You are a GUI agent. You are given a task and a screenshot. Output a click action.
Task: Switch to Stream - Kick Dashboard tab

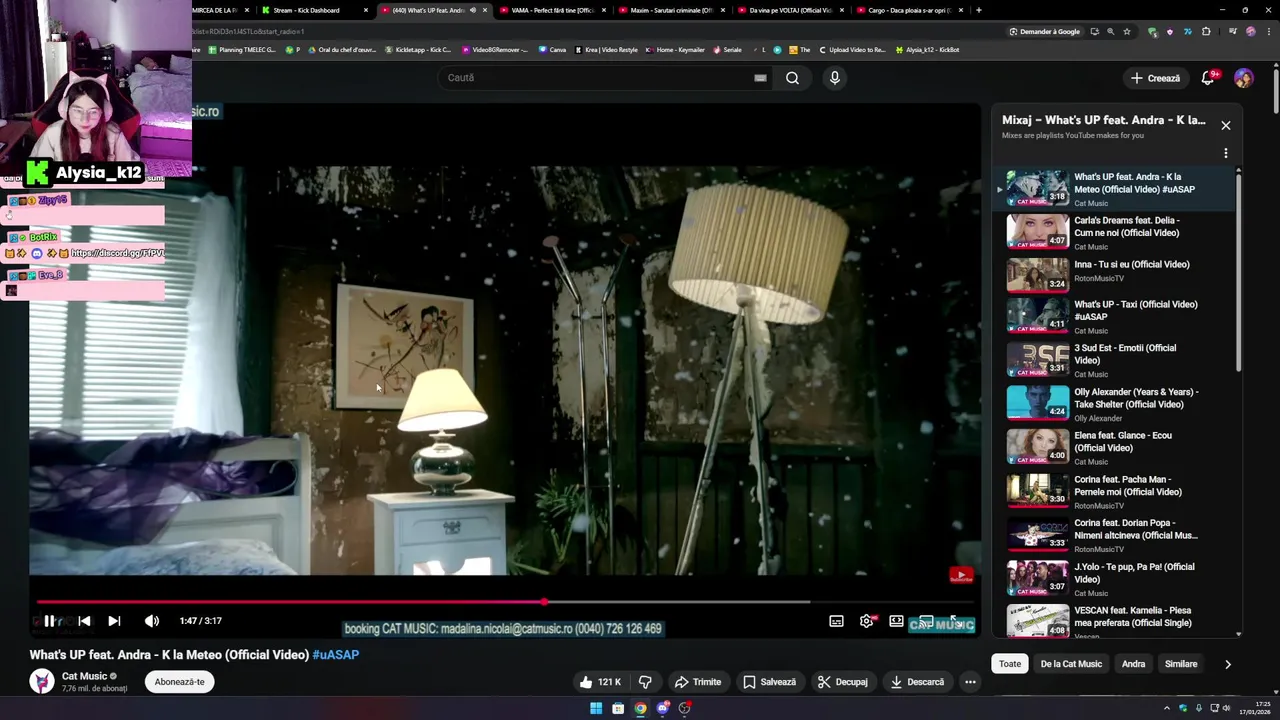[313, 10]
